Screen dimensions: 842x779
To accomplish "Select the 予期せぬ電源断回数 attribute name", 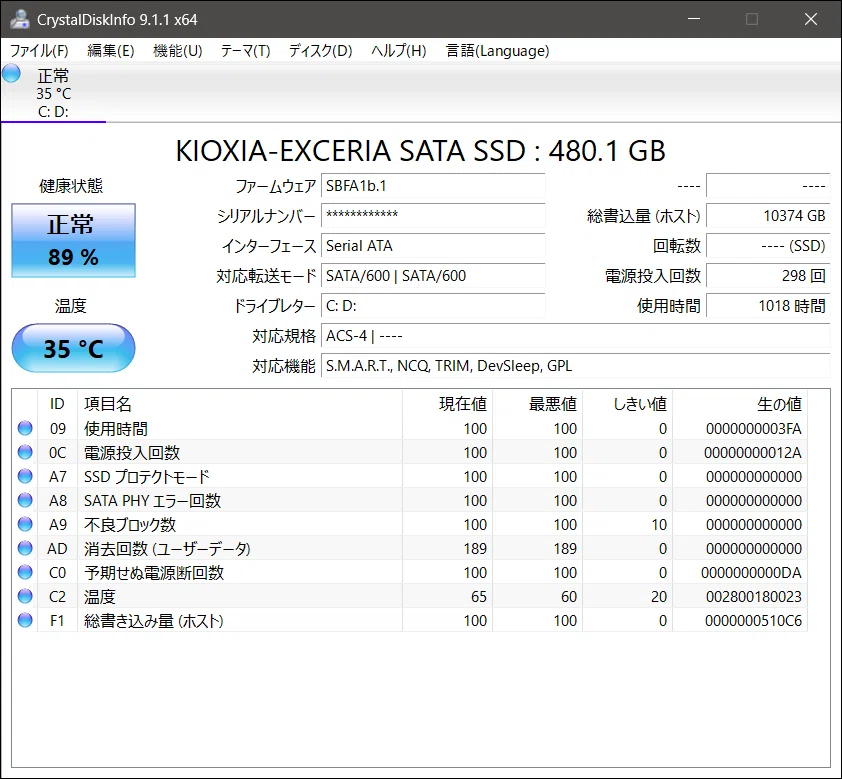I will coord(154,573).
